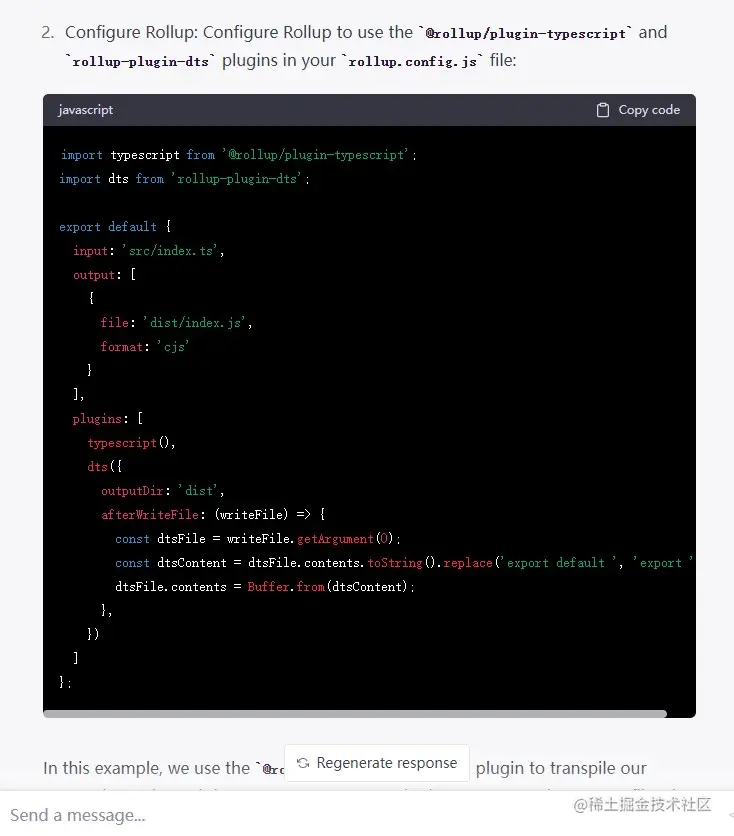
Task: Click the format: 'cjs' code line
Action: 144,347
